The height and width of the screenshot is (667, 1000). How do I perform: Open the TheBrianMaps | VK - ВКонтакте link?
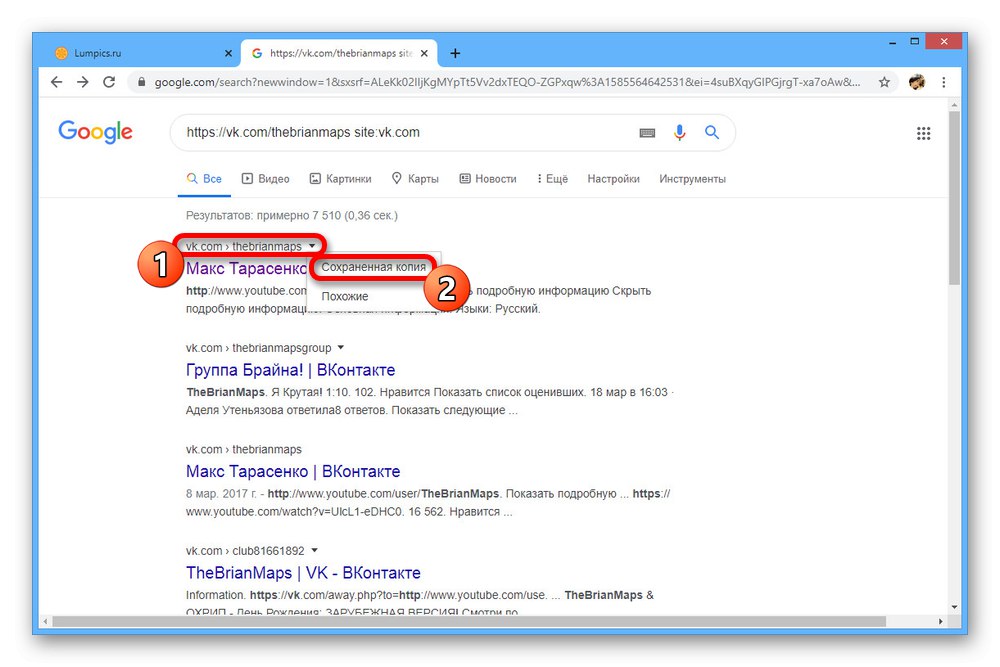(304, 573)
